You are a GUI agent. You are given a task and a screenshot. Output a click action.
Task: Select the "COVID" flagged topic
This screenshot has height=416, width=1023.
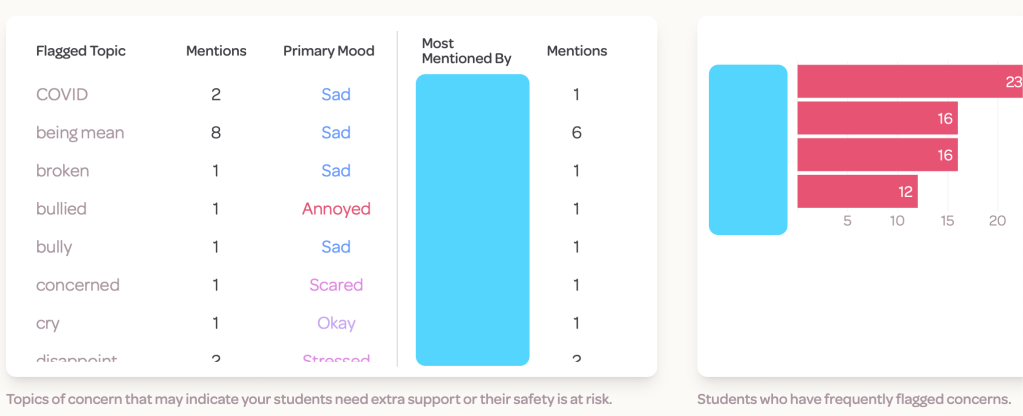(x=62, y=95)
